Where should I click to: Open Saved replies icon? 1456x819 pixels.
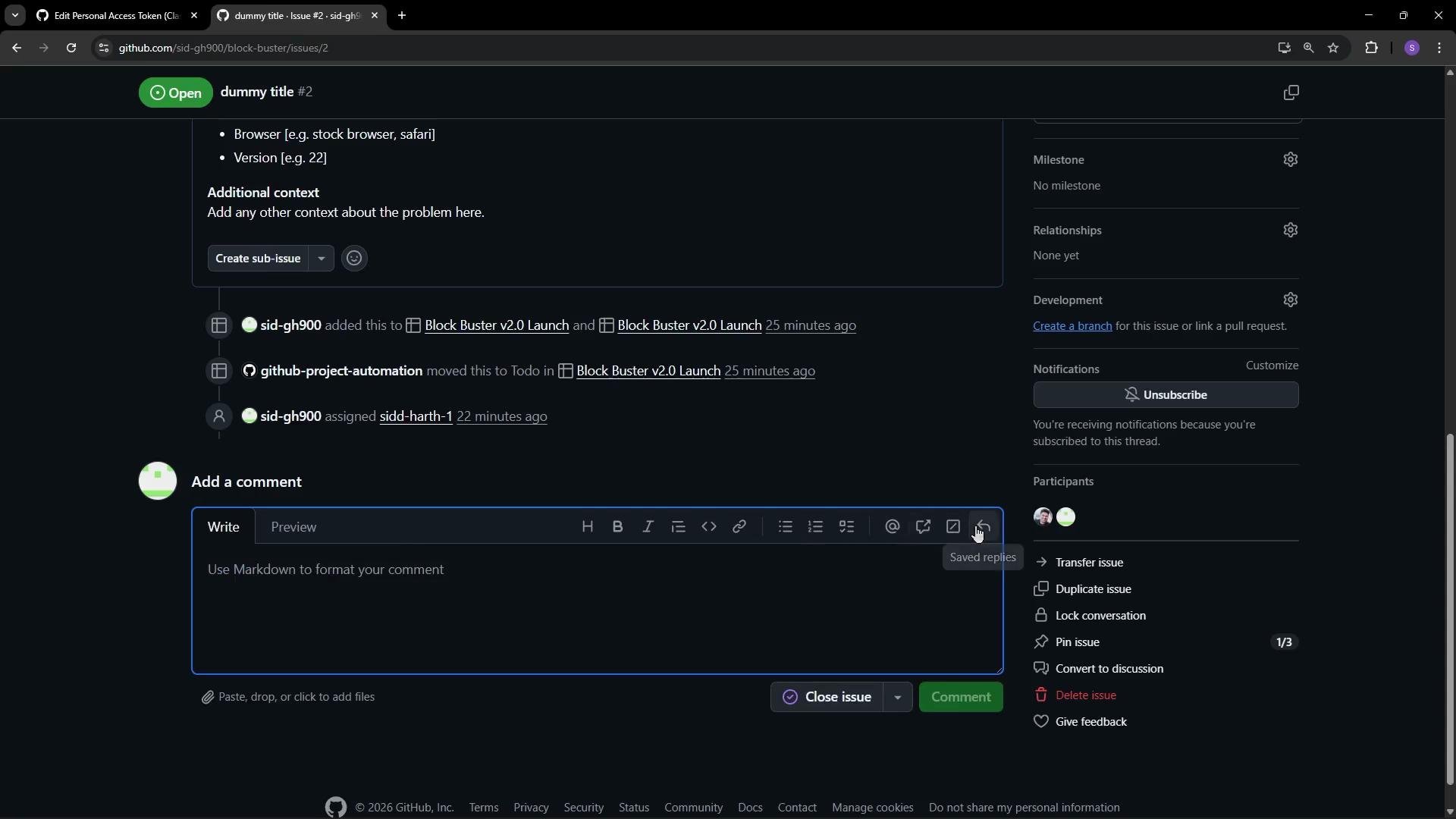(x=983, y=526)
